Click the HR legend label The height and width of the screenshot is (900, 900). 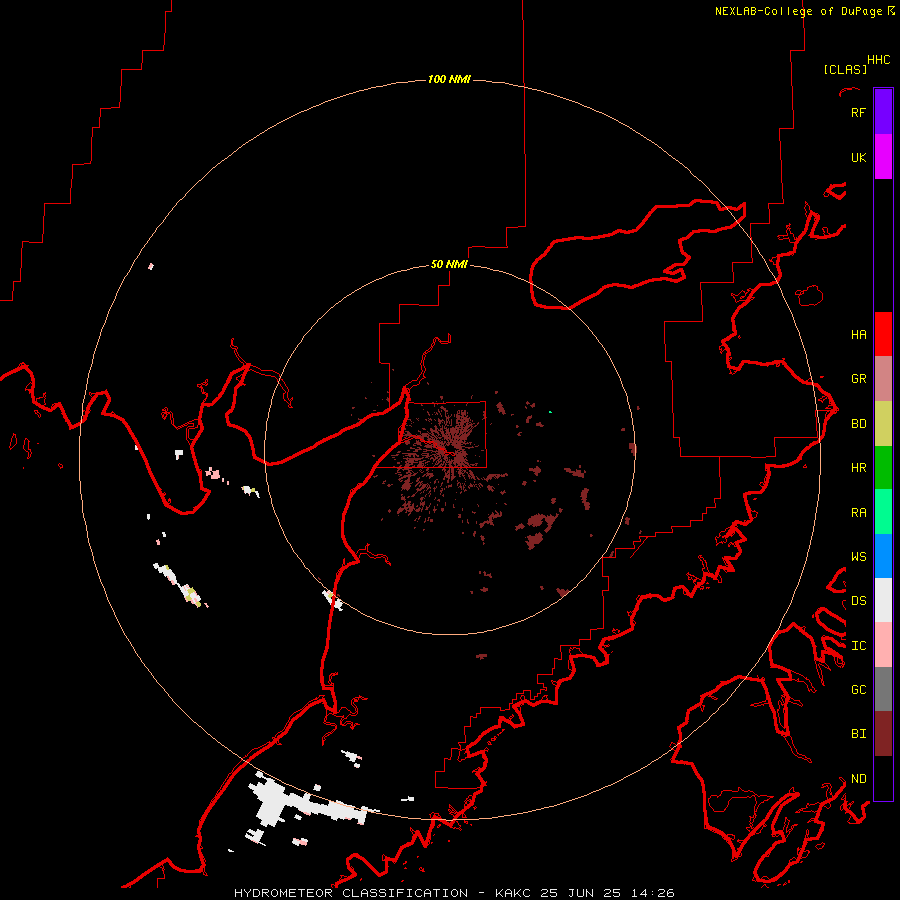click(x=858, y=468)
